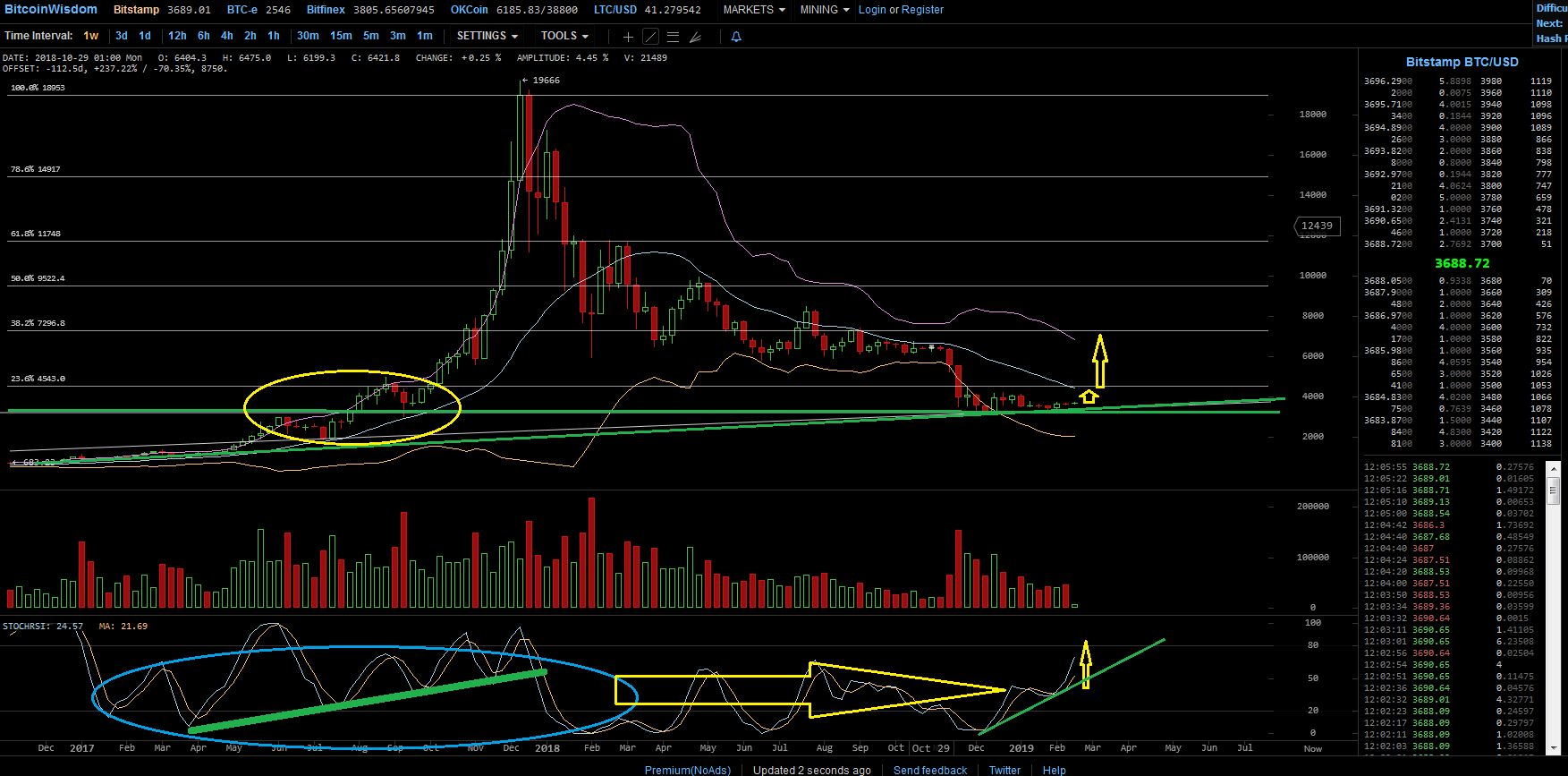
Task: Switch to 3m candles
Action: click(398, 36)
